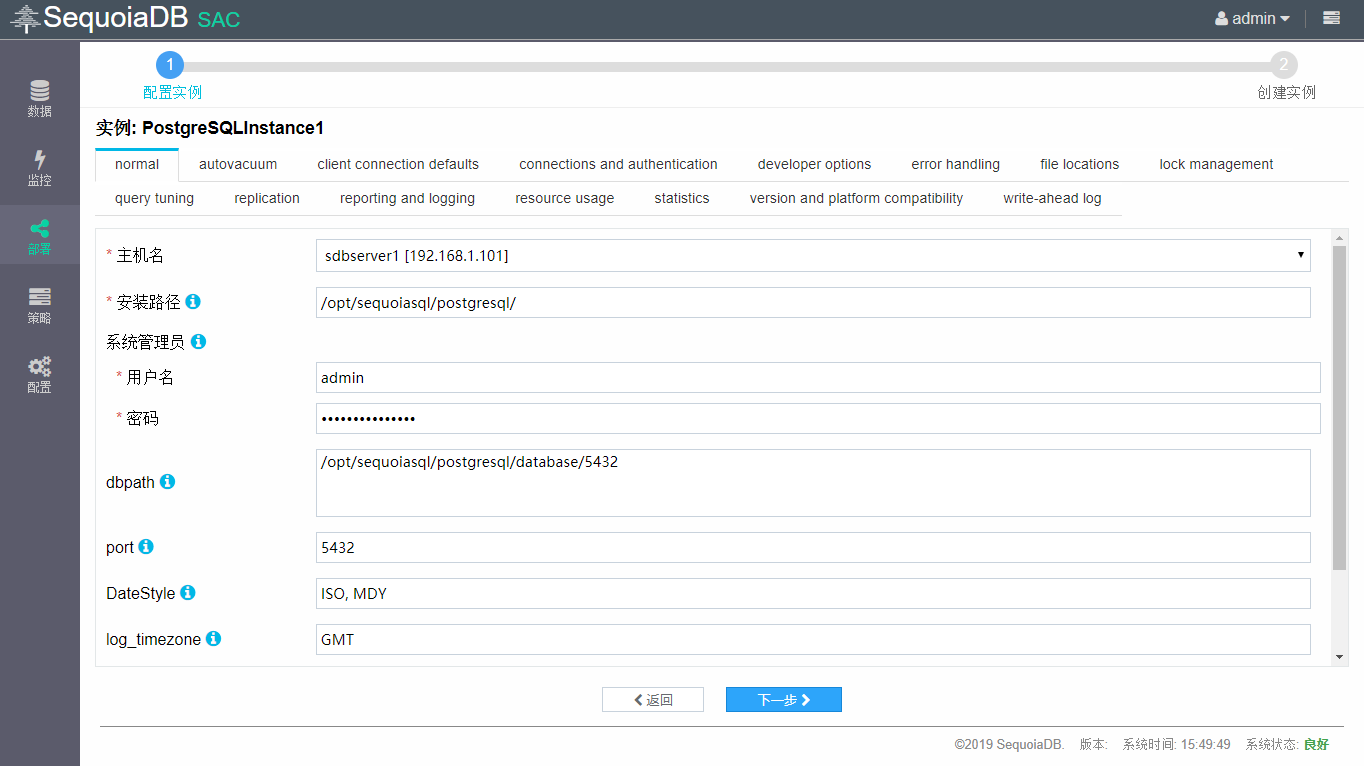Click the 返回 (Back) button

652,699
